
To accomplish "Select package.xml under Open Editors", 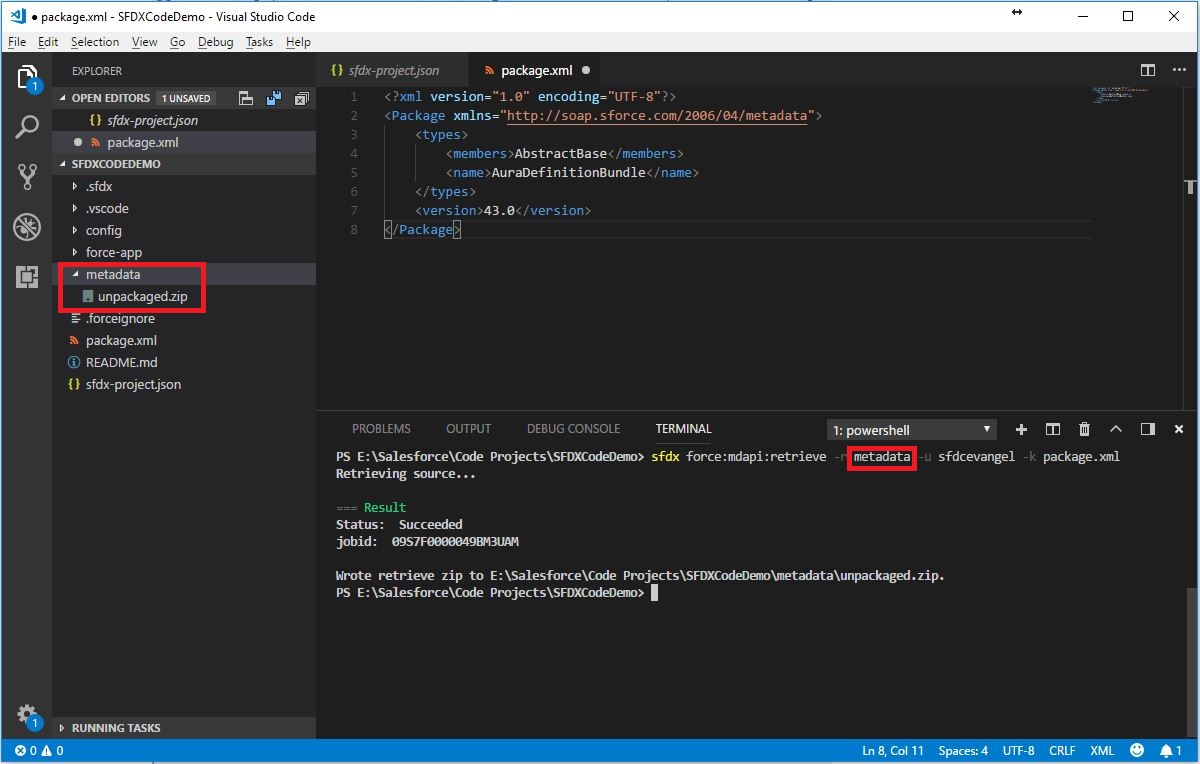I will click(185, 142).
